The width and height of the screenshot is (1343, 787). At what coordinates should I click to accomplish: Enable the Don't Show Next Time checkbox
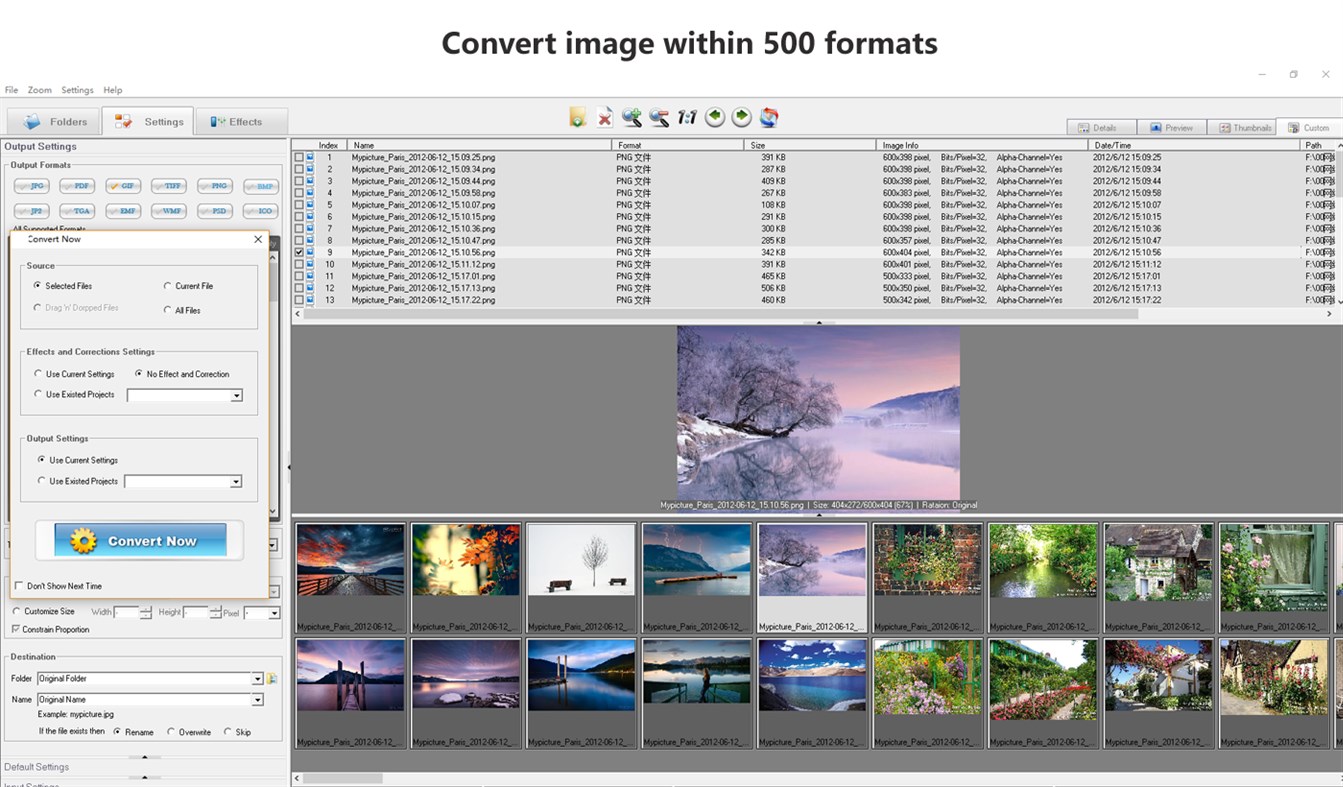tap(18, 586)
